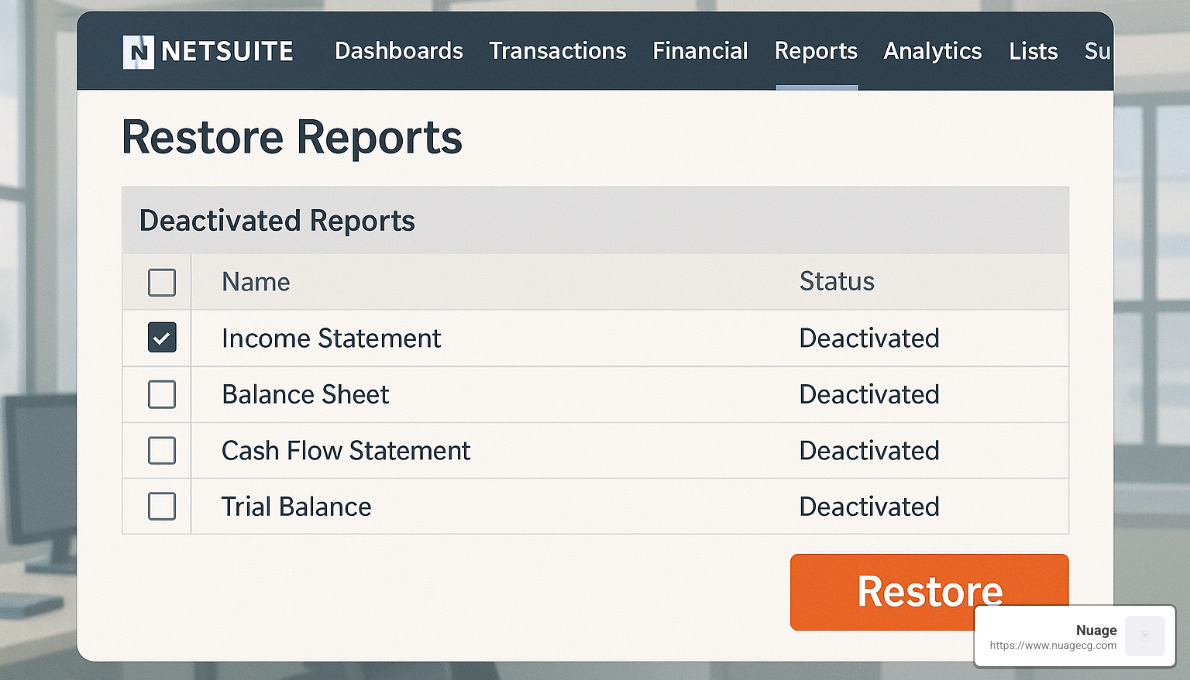Click the Nuage label in the bottom-right card

1096,630
